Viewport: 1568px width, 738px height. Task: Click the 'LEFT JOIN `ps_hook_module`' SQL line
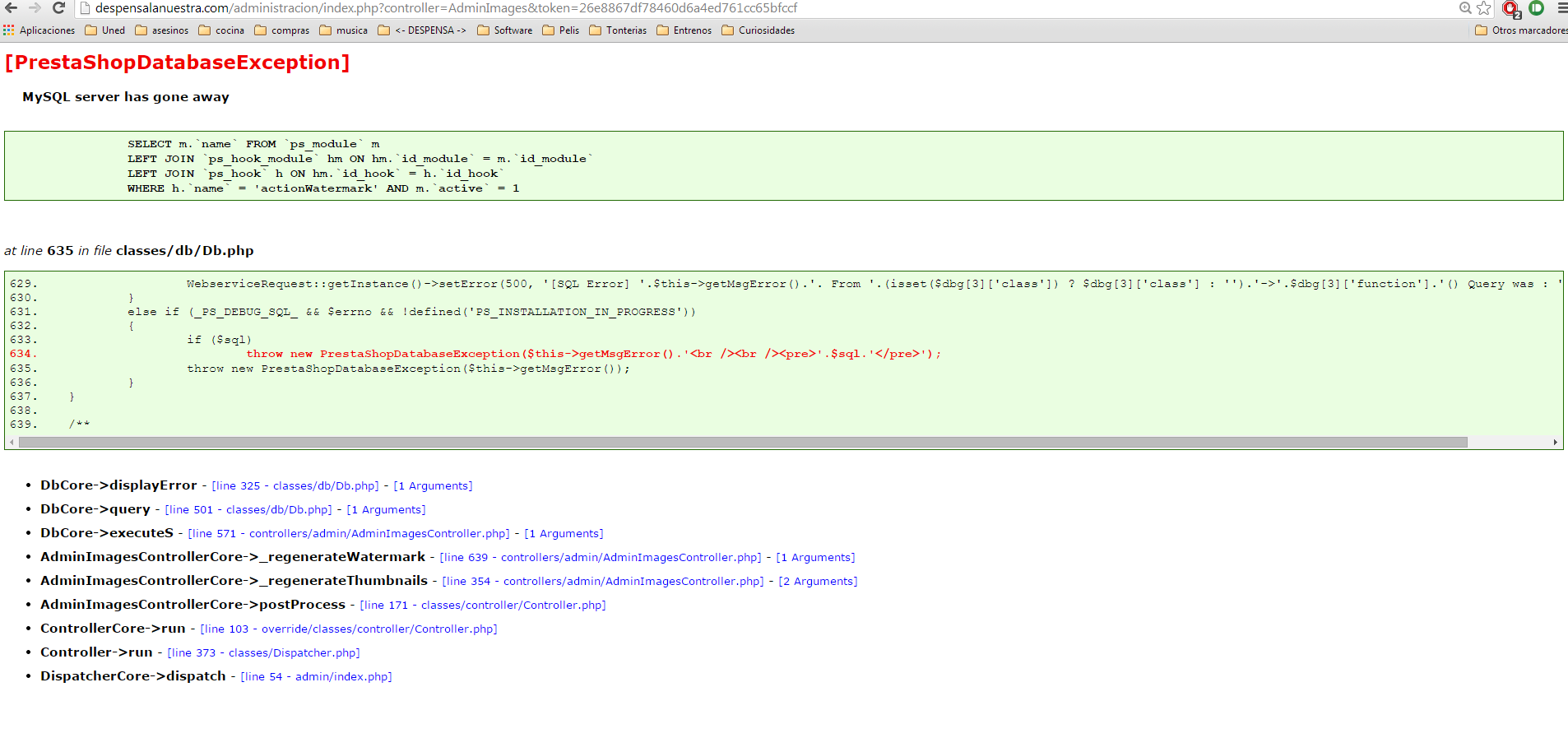pyautogui.click(x=360, y=159)
